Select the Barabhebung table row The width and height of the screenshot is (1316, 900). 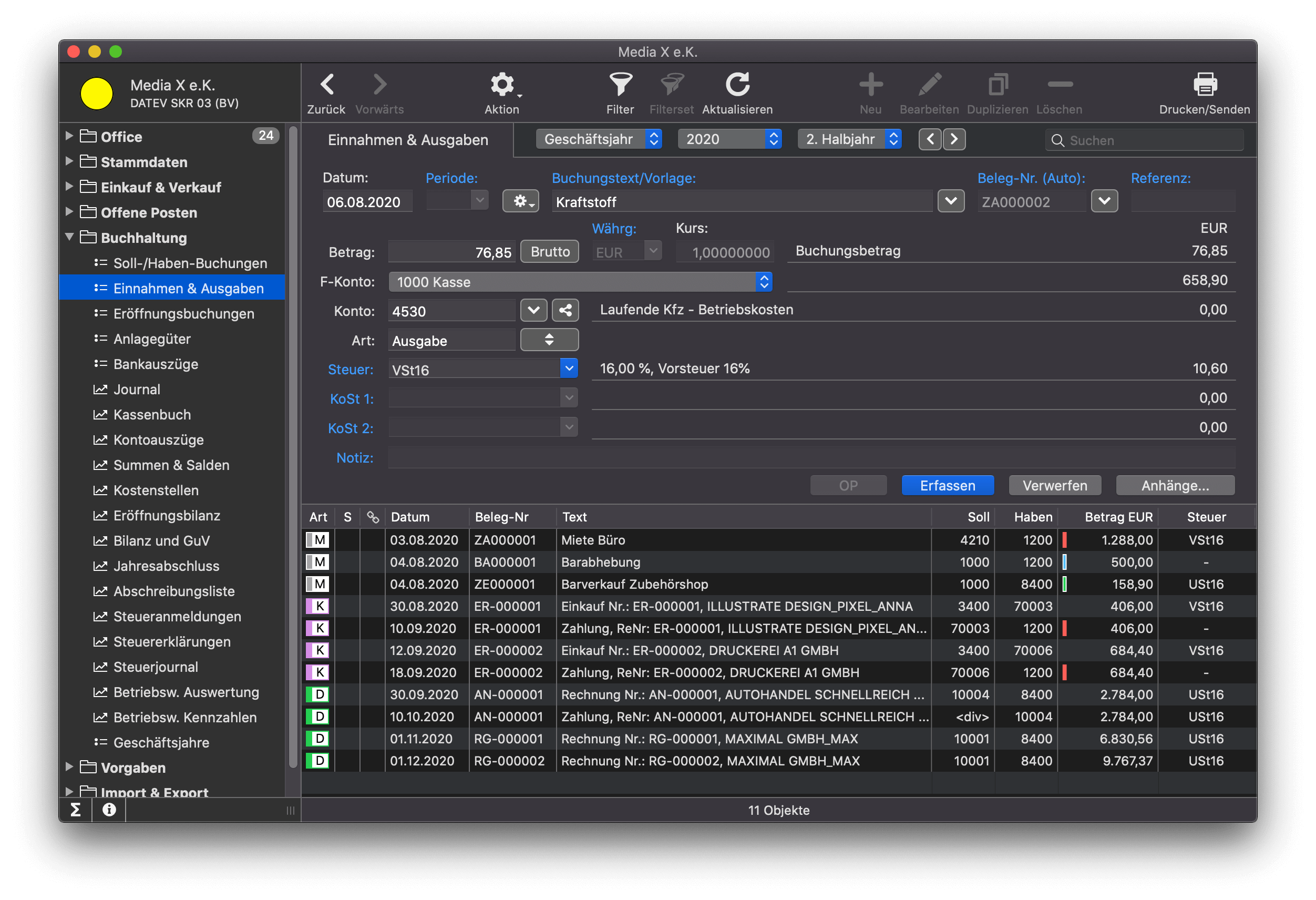779,562
